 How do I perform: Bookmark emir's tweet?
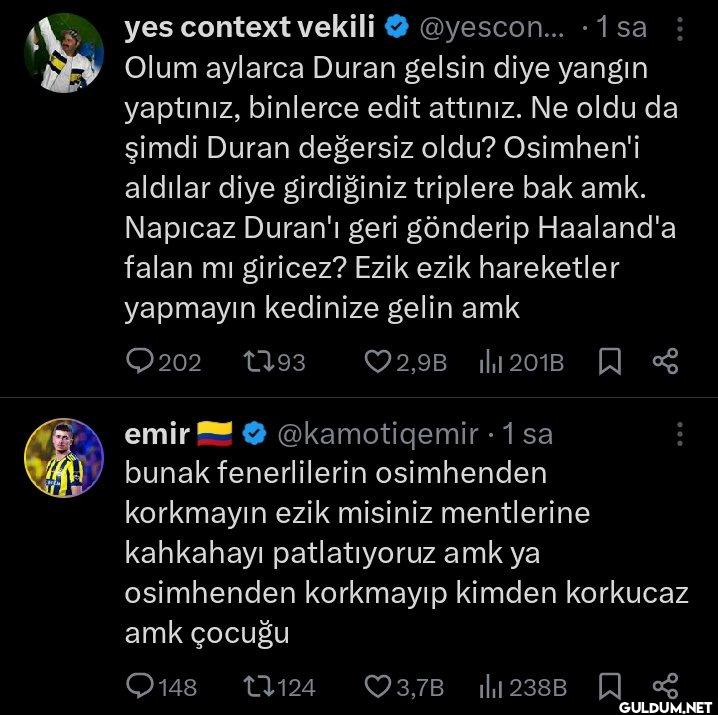point(607,686)
